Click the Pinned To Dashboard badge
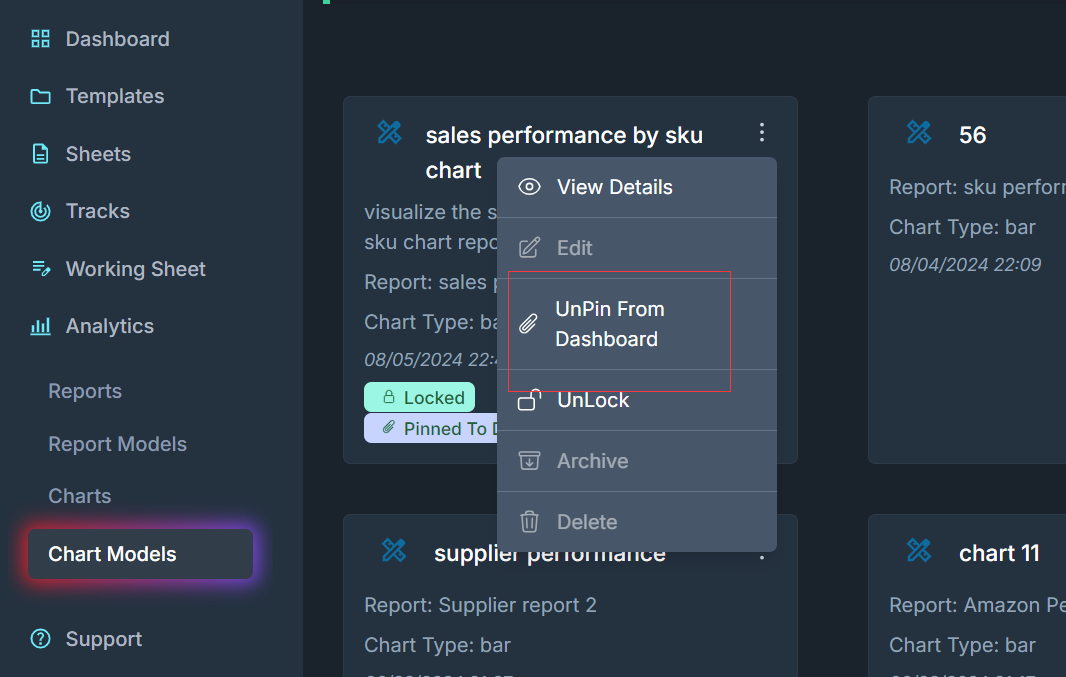The image size is (1066, 677). pyautogui.click(x=431, y=429)
